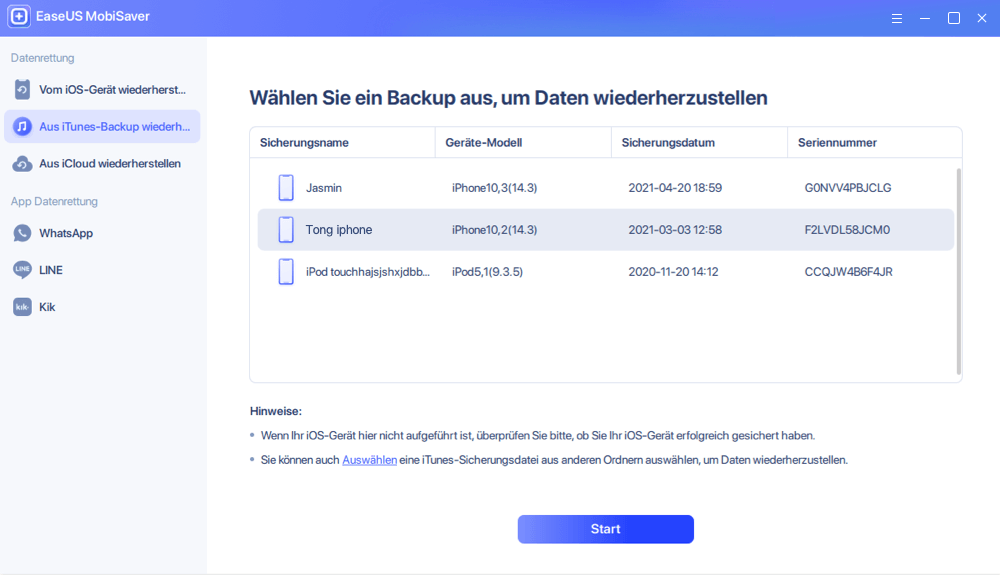Click the Datenrettung section label
The width and height of the screenshot is (1000, 575).
(x=42, y=58)
